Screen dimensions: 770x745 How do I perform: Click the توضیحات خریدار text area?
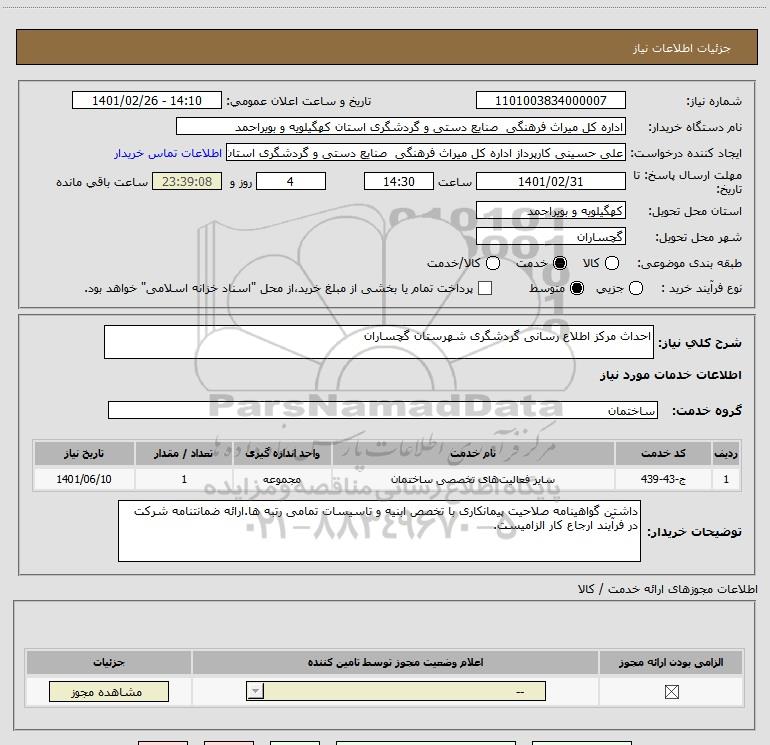(x=379, y=531)
